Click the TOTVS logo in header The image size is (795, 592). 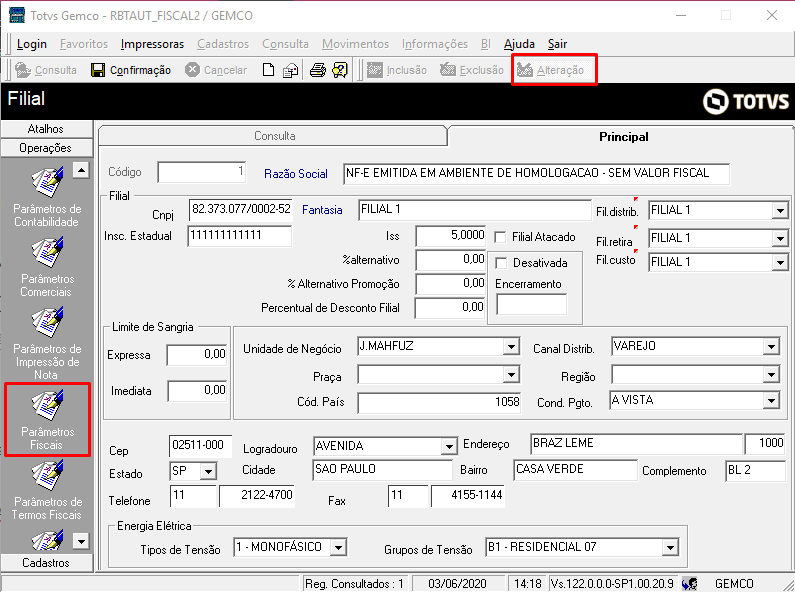tap(746, 101)
